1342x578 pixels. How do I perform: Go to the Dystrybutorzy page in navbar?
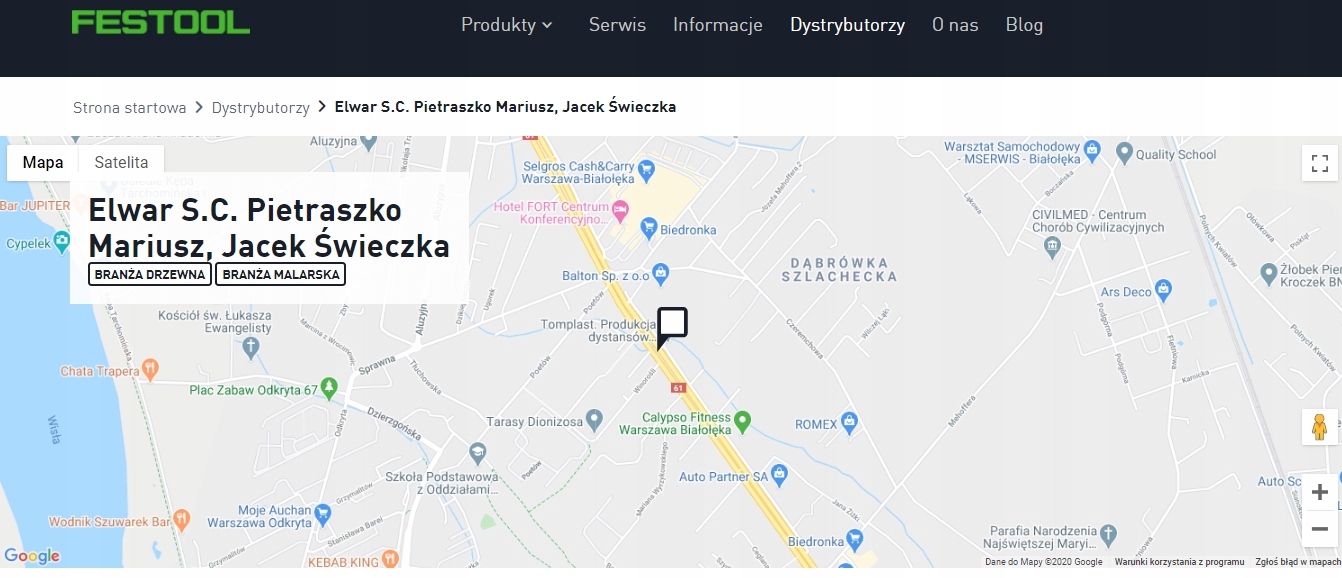847,25
